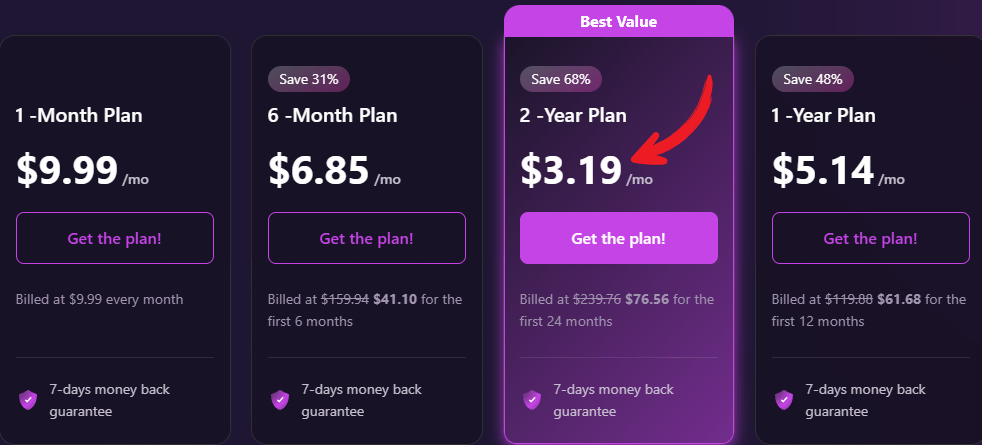The width and height of the screenshot is (982, 445).
Task: Click the Save 31% badge
Action: (309, 78)
